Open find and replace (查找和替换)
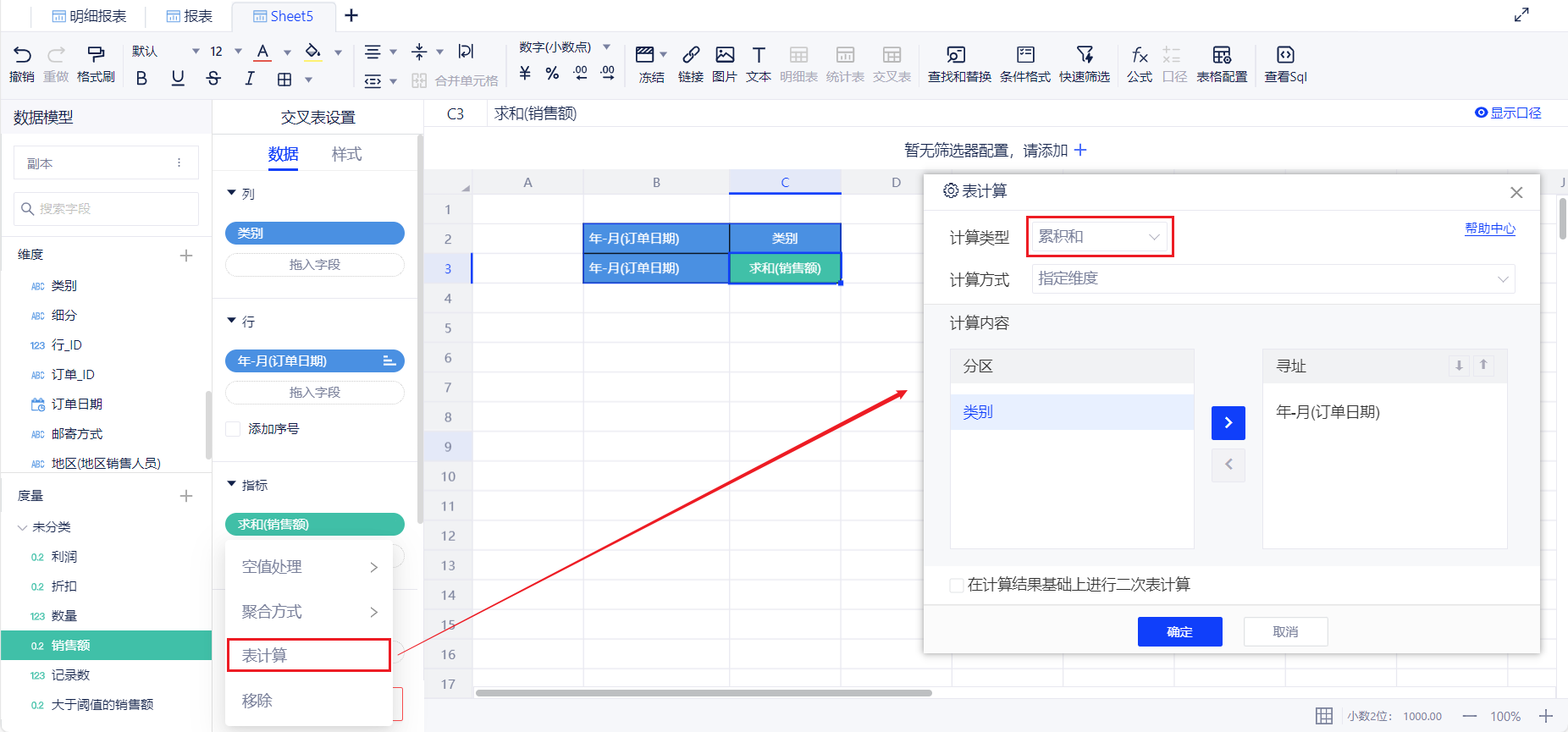 956,56
